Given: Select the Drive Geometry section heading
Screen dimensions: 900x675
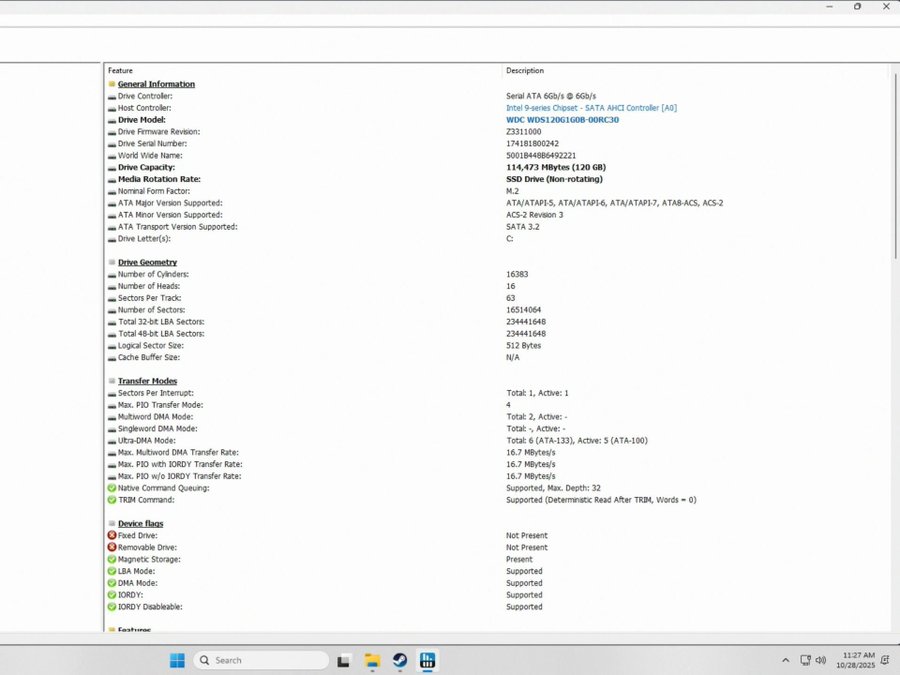Looking at the screenshot, I should pyautogui.click(x=147, y=262).
